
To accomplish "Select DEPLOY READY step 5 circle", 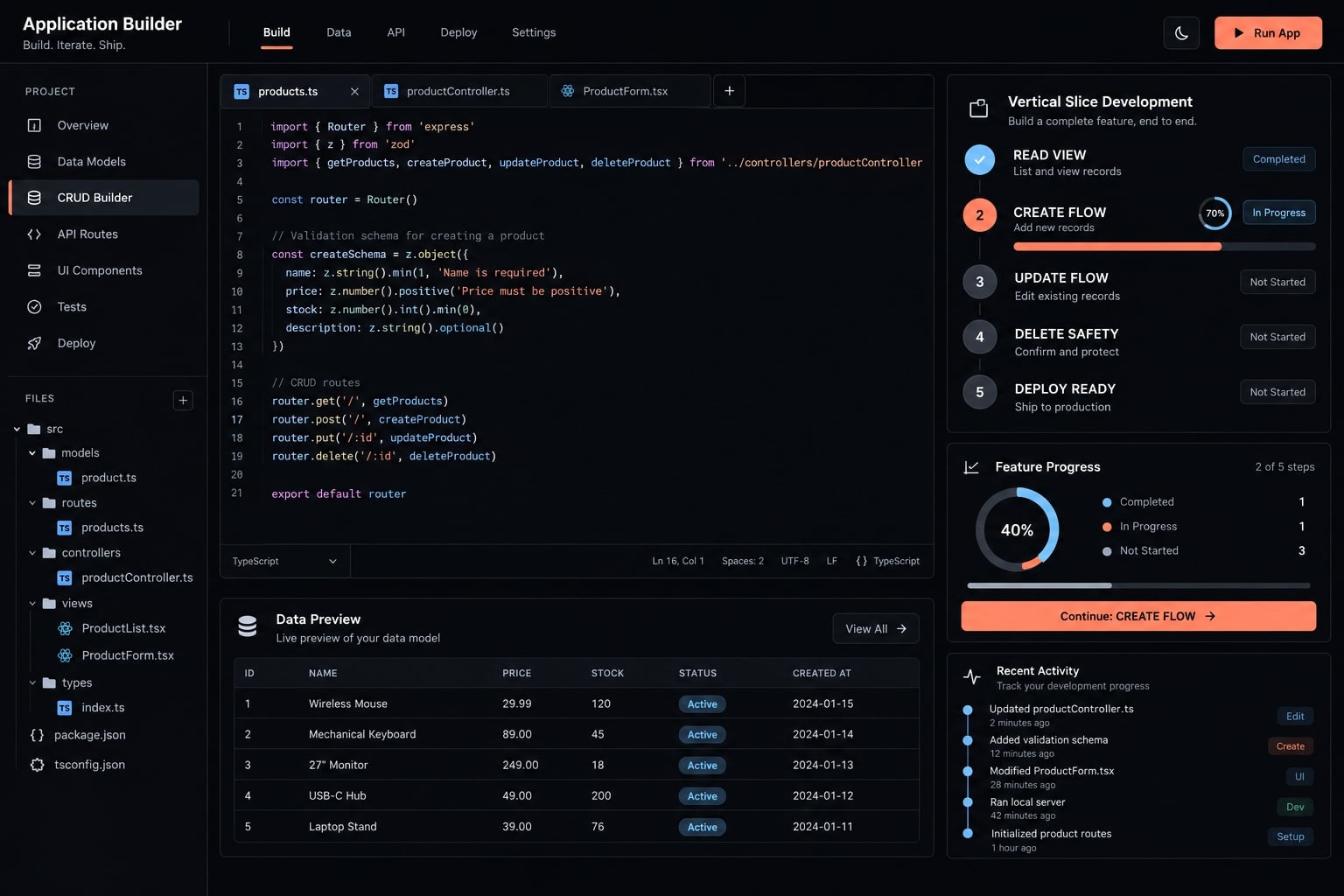I will (x=980, y=392).
